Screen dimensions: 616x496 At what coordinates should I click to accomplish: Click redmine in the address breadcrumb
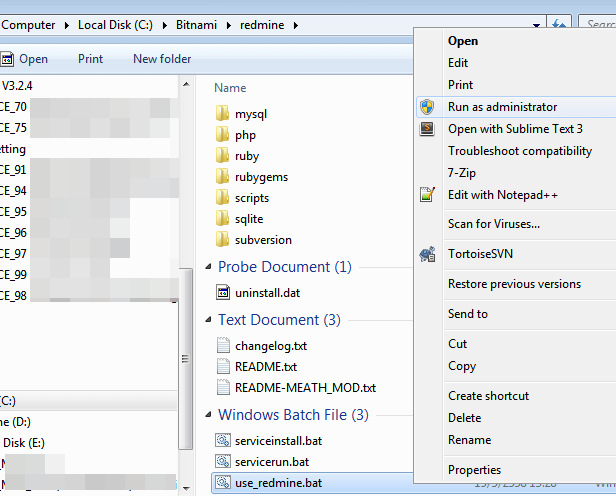(x=260, y=23)
